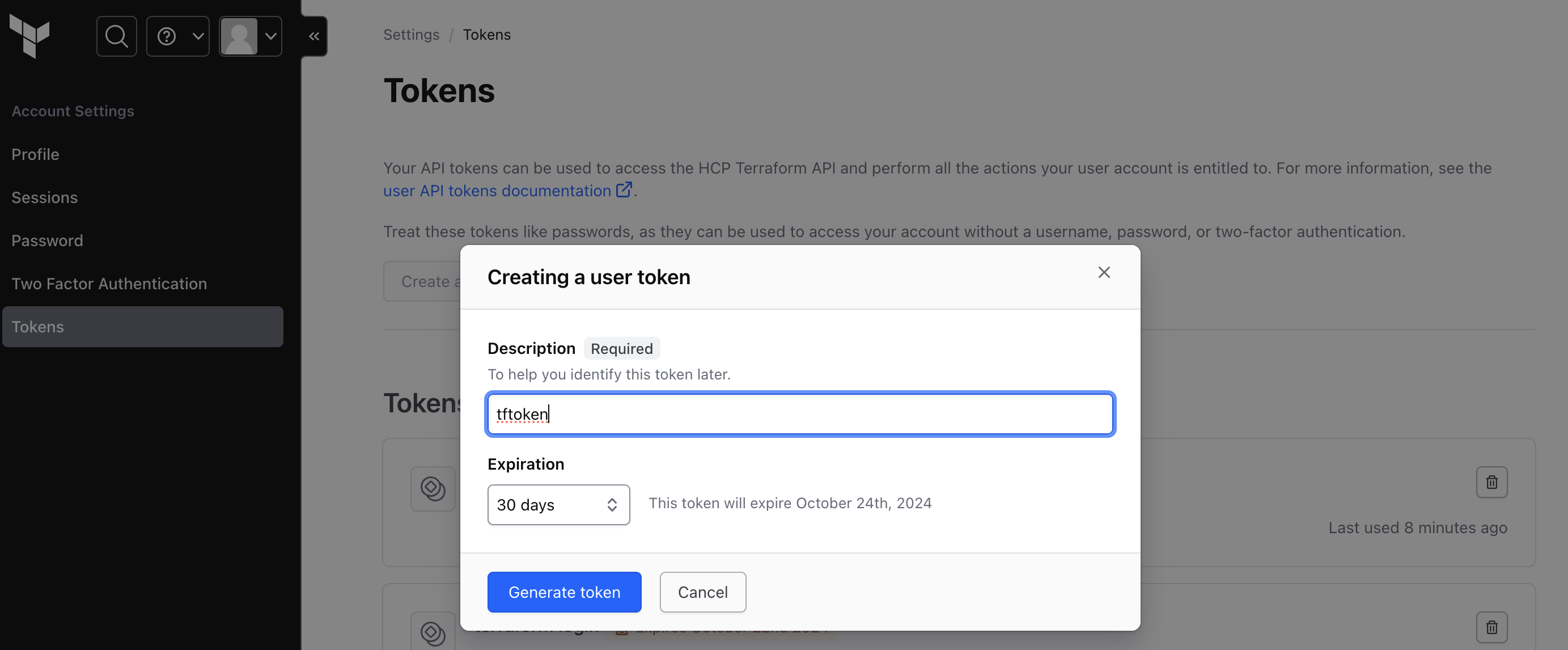Open Two Factor Authentication settings
1568x650 pixels.
[109, 283]
